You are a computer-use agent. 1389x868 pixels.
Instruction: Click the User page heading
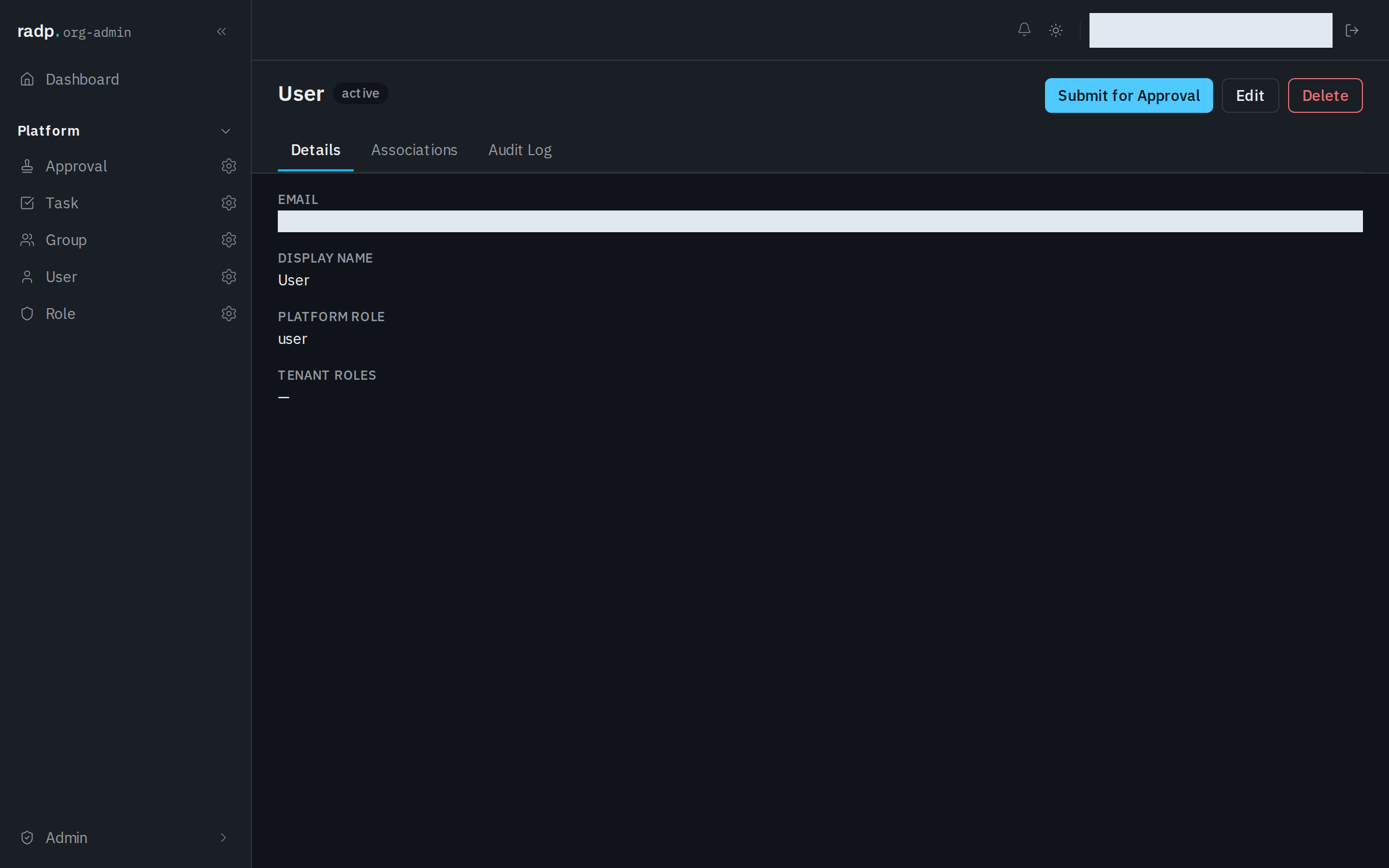click(301, 93)
